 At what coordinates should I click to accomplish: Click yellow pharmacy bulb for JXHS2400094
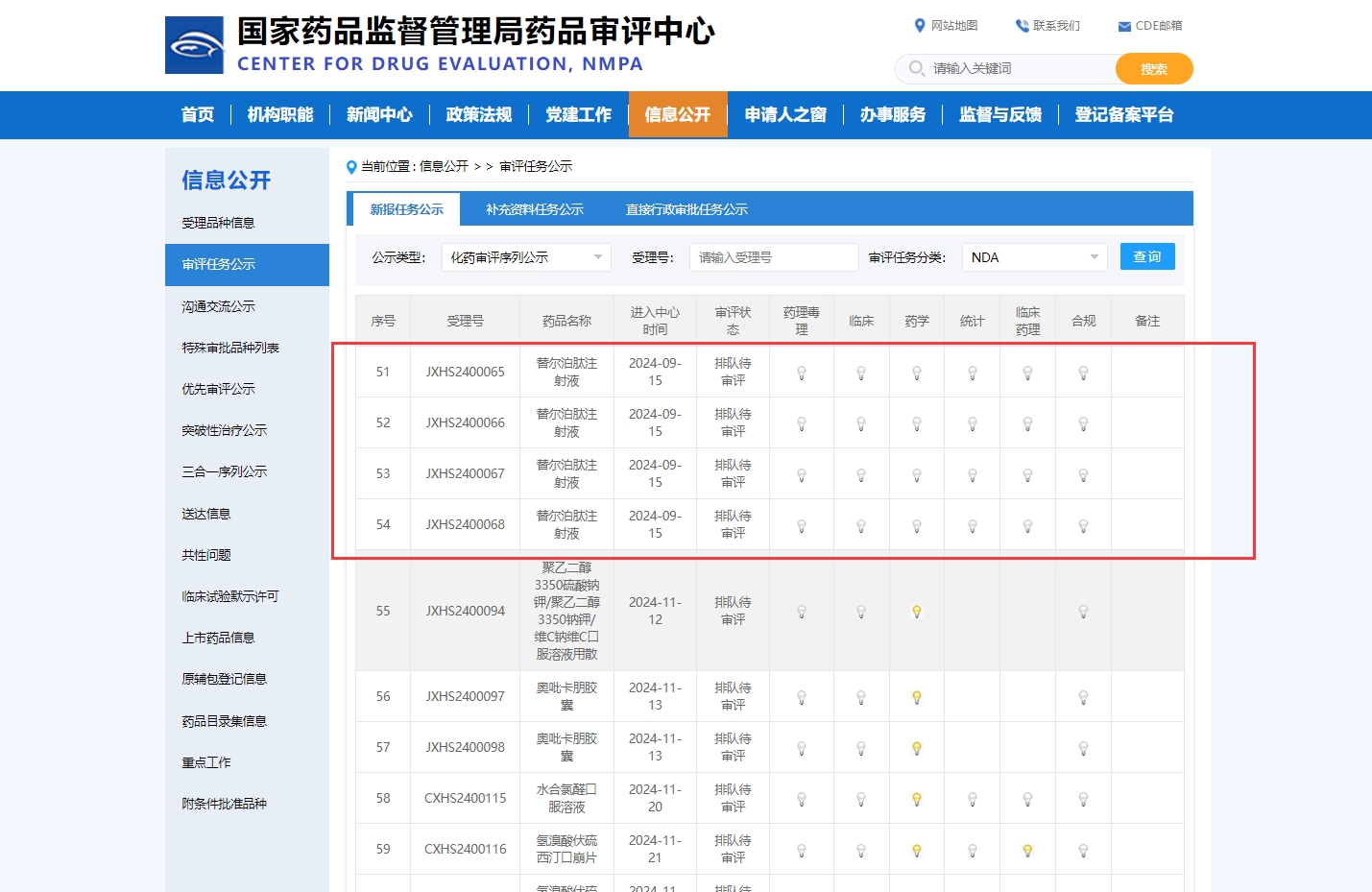tap(917, 612)
